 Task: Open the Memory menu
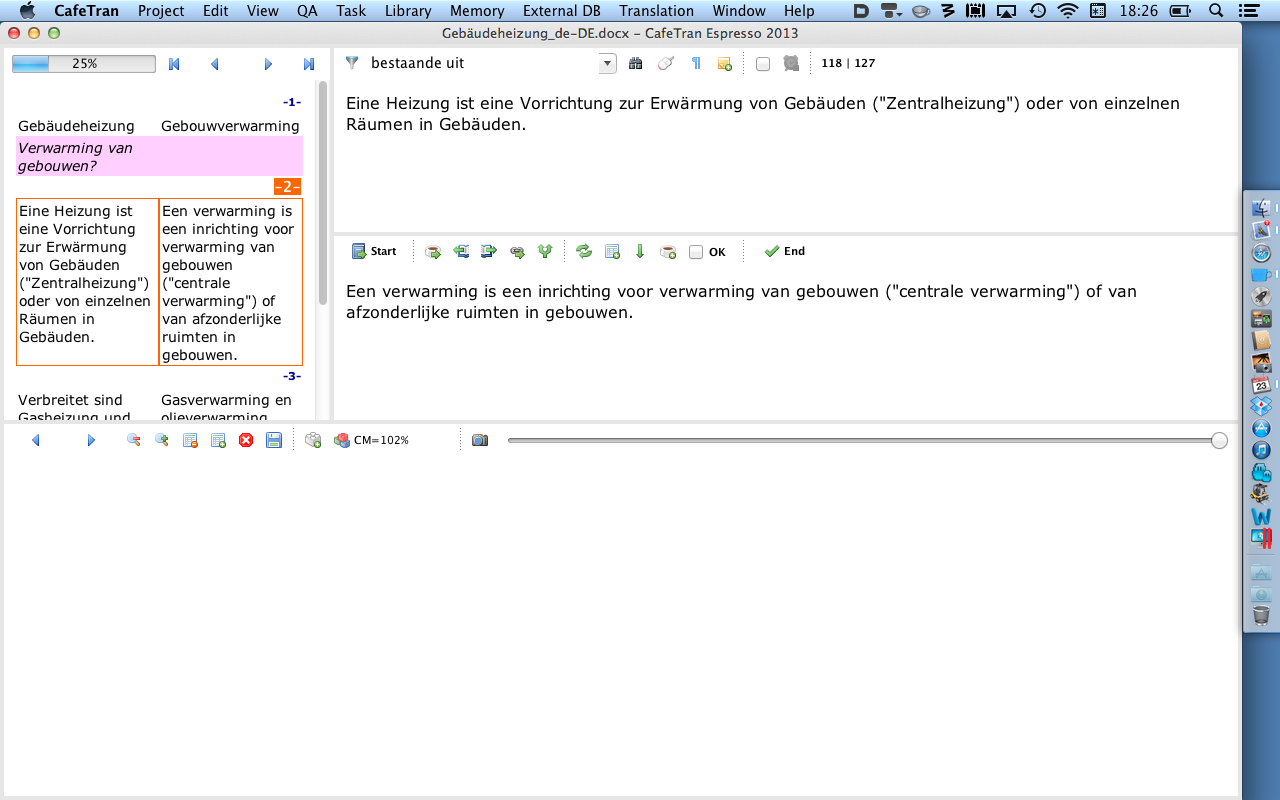coord(477,11)
